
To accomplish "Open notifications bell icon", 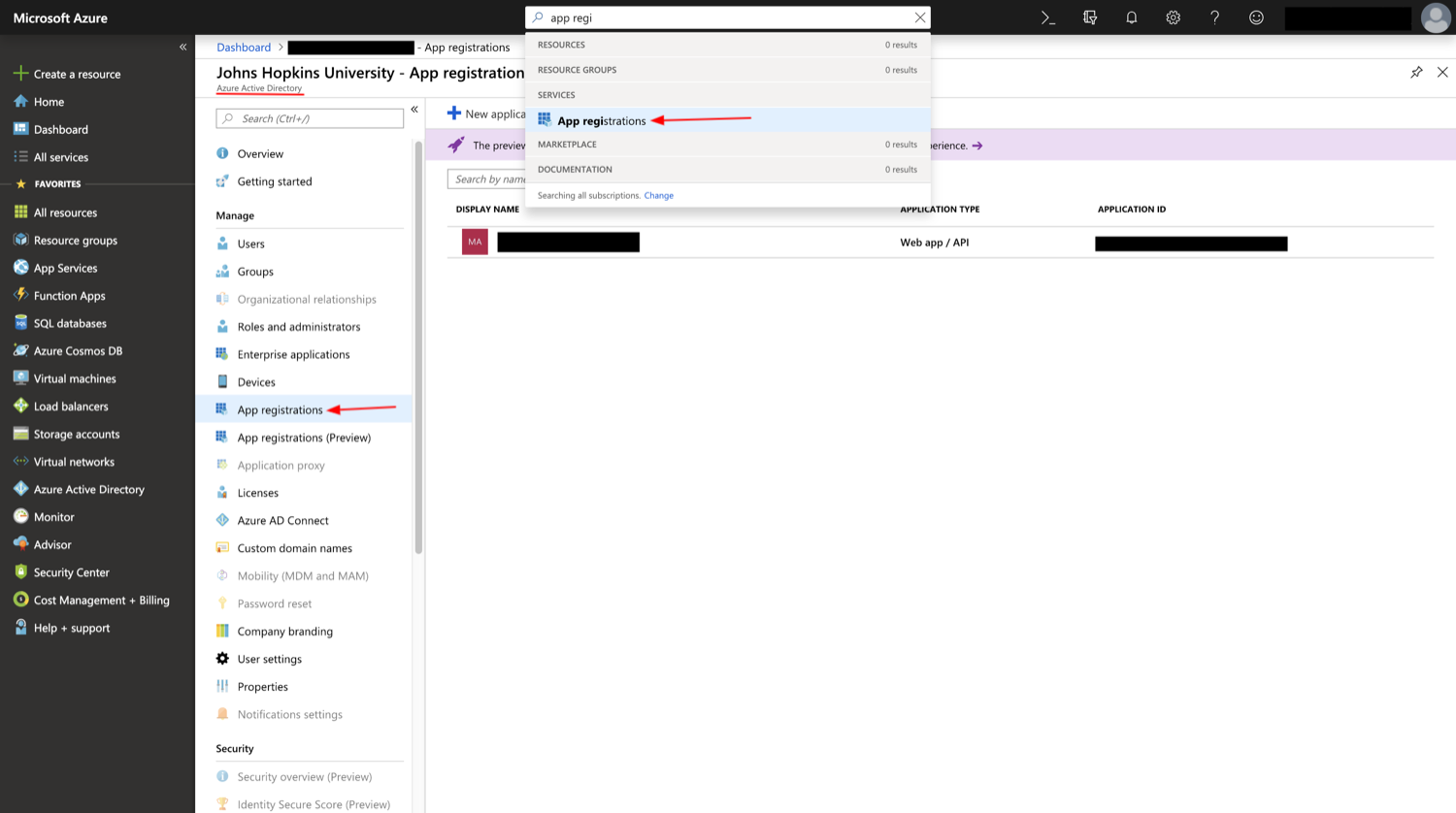I will [x=1132, y=17].
